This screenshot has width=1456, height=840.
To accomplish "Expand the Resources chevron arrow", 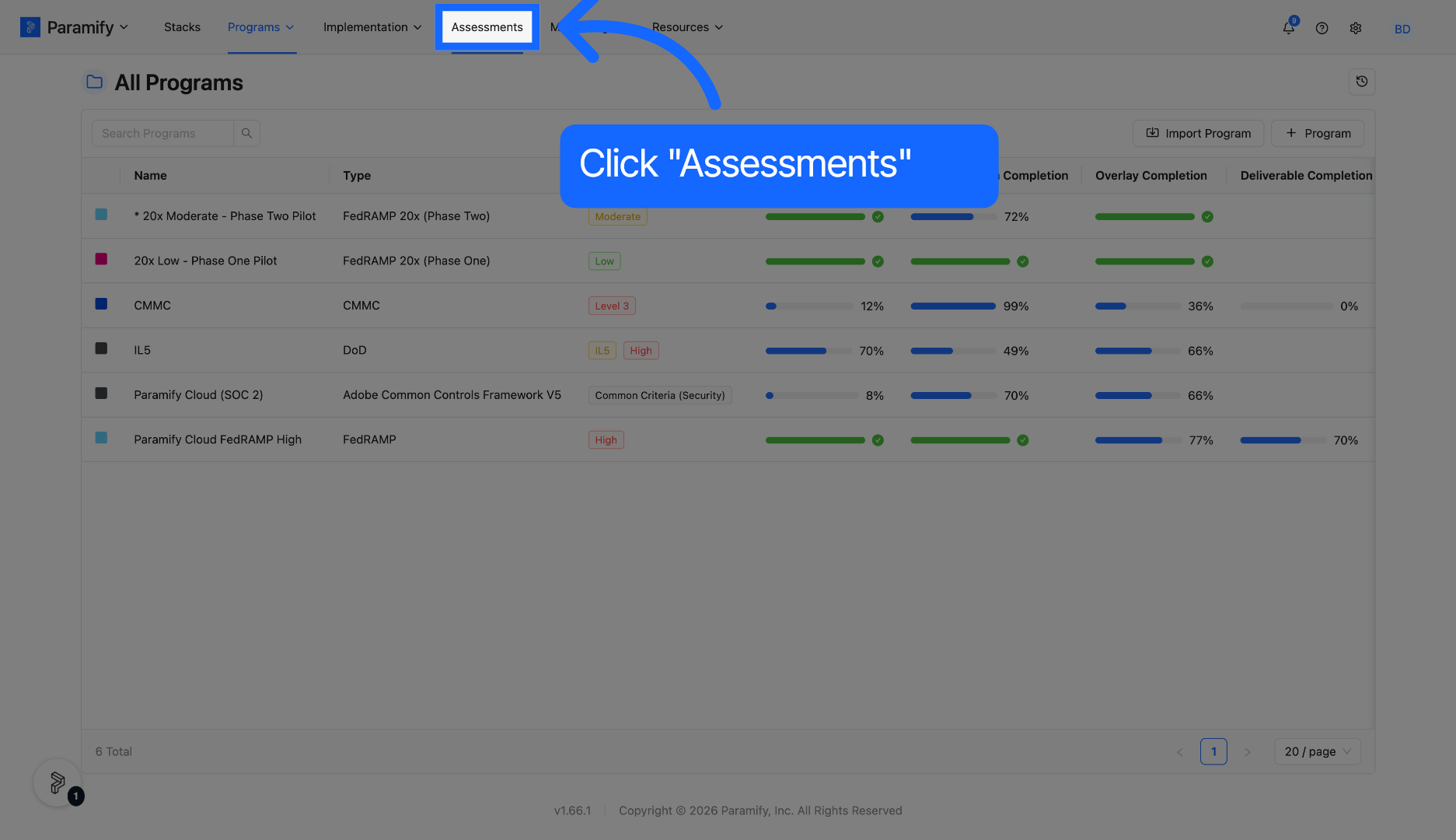I will 719,27.
